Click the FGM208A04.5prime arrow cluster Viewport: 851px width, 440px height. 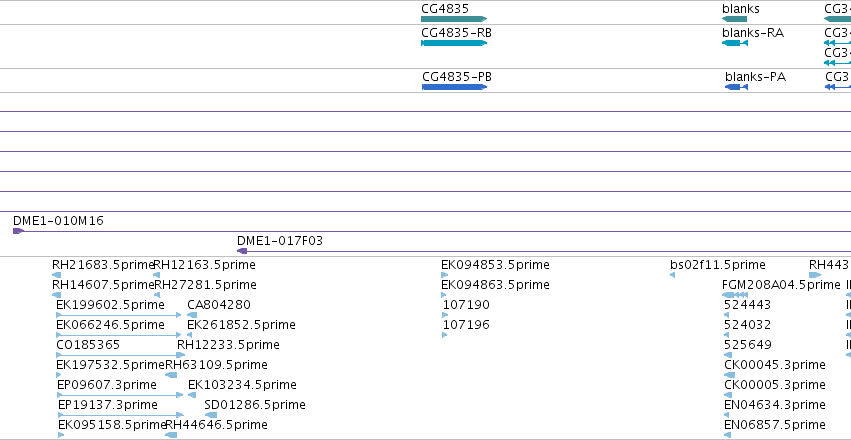tap(735, 295)
